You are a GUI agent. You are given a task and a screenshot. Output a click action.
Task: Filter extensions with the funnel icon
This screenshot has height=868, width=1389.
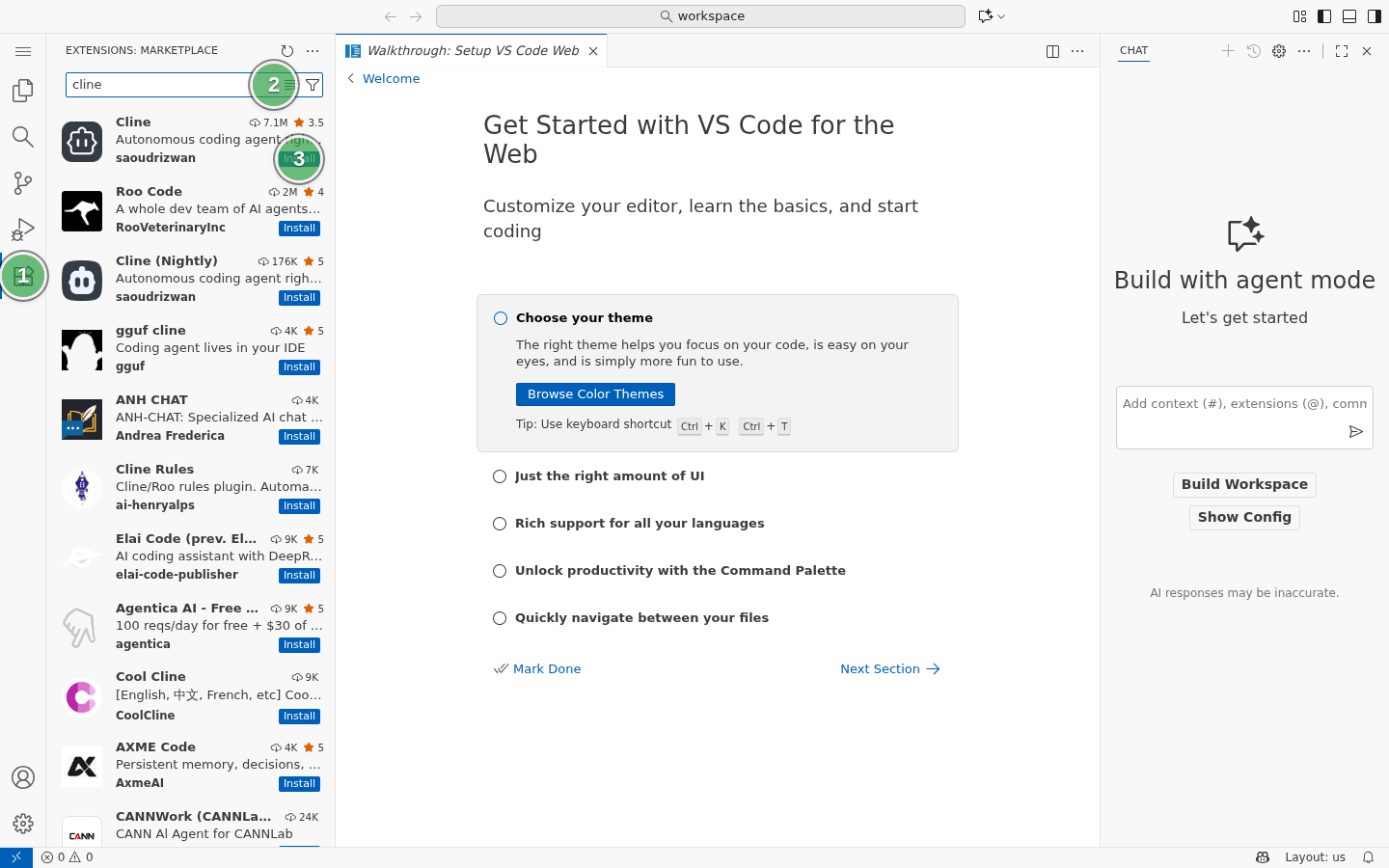click(313, 85)
